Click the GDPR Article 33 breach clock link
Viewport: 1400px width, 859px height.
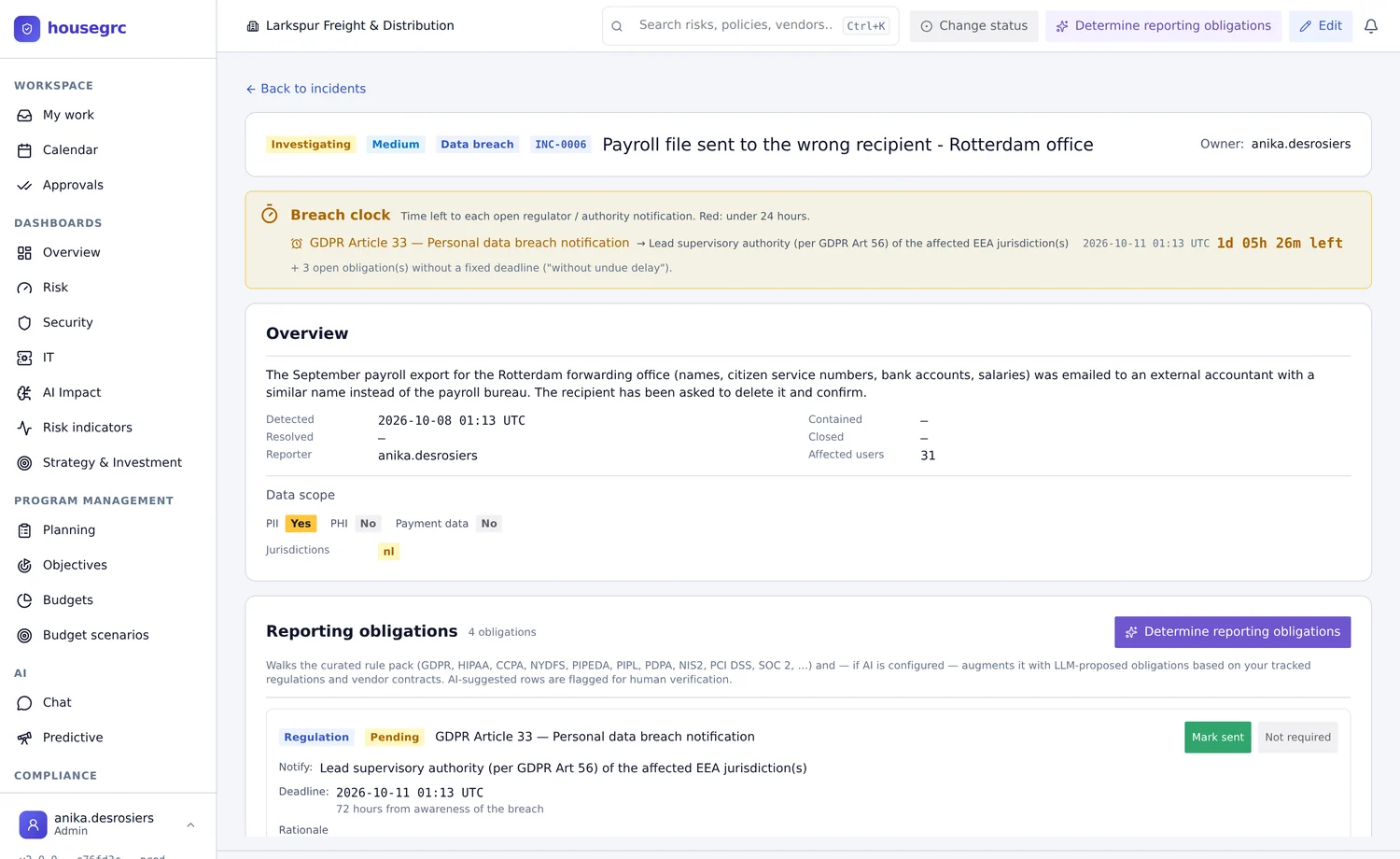tap(469, 243)
